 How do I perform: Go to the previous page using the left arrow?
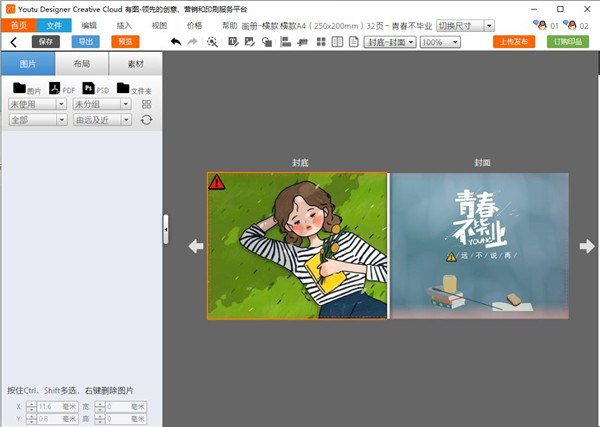196,246
